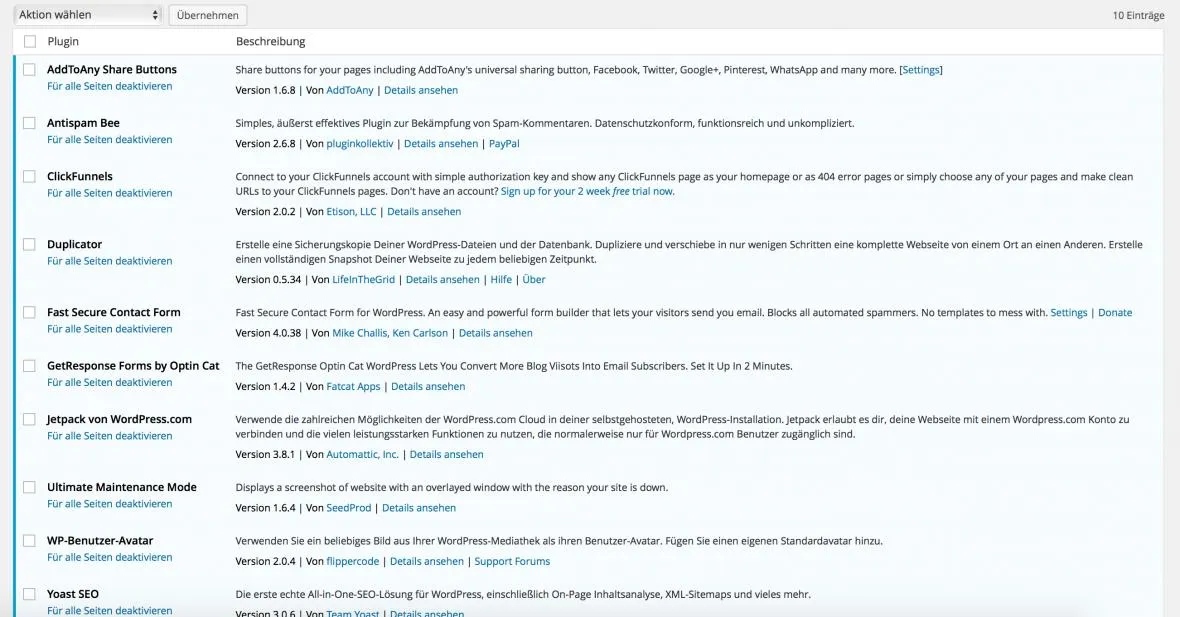Tick the select-all checkbox beside Plugin header
This screenshot has height=617, width=1180.
point(29,41)
